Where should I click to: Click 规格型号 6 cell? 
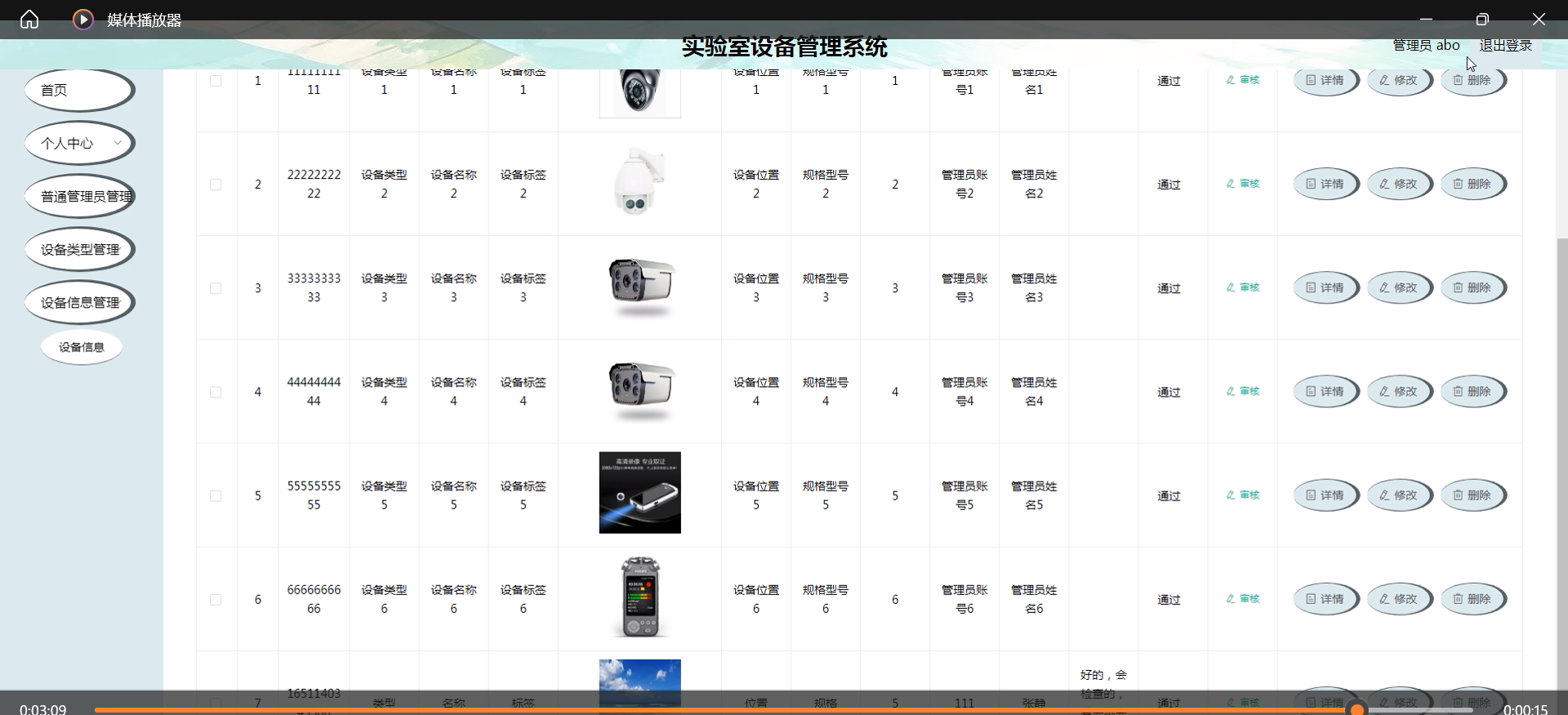[x=826, y=599]
